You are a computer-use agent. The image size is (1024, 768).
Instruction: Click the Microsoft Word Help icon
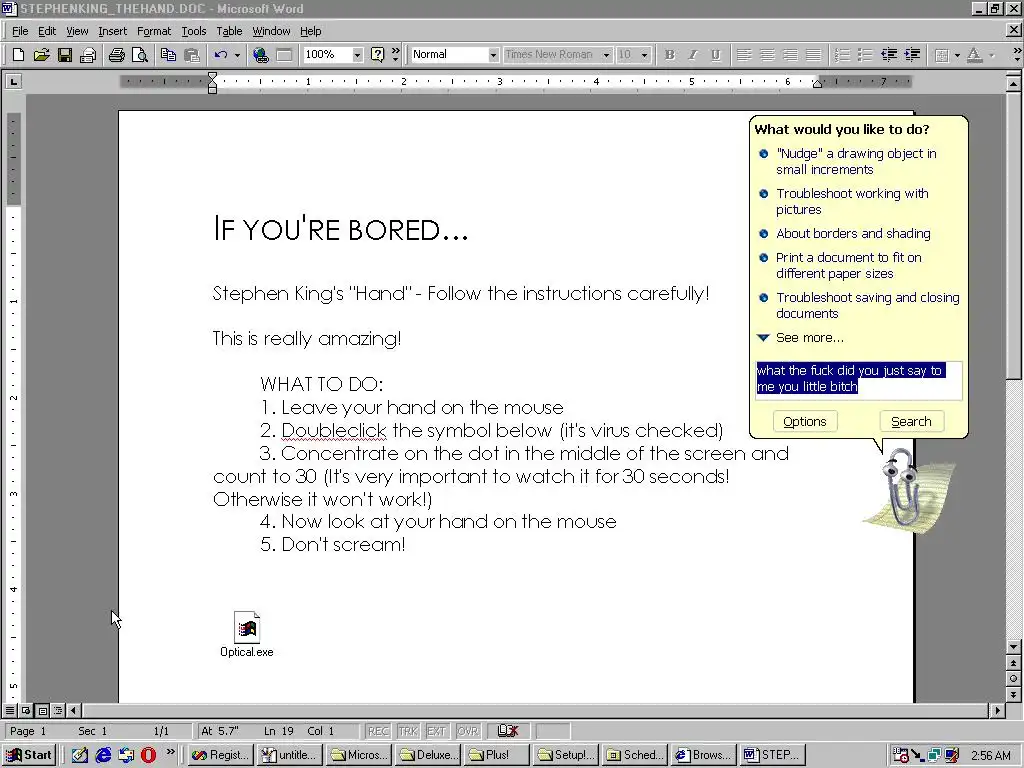[377, 55]
